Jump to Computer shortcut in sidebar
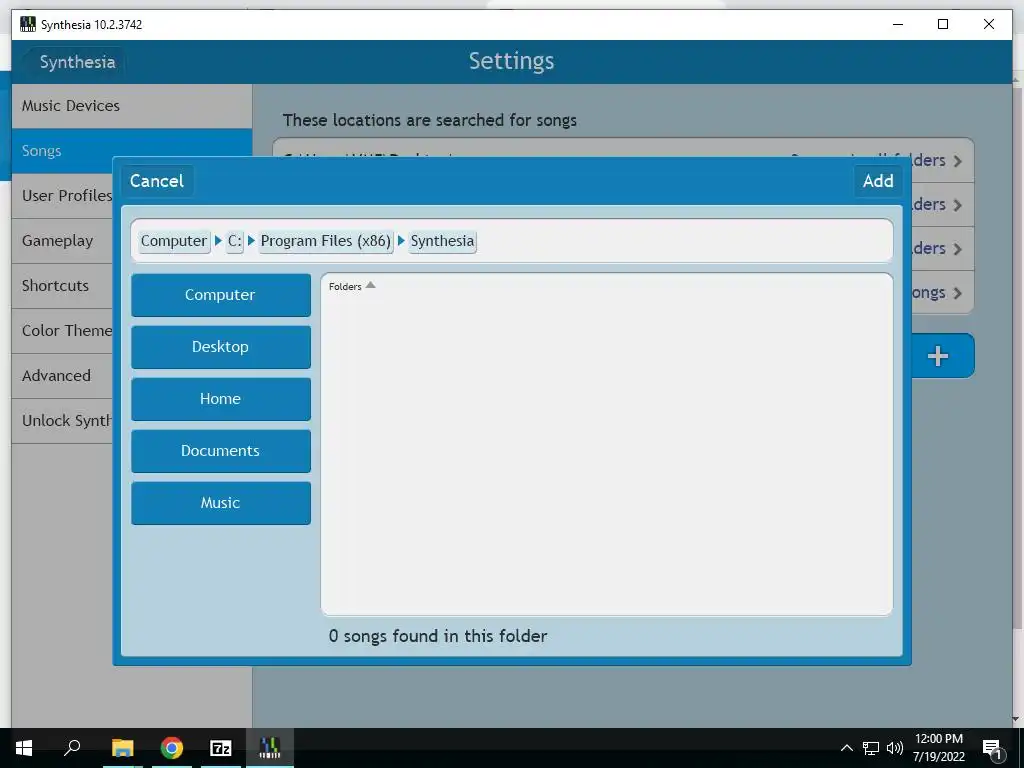Viewport: 1024px width, 768px height. pos(221,295)
